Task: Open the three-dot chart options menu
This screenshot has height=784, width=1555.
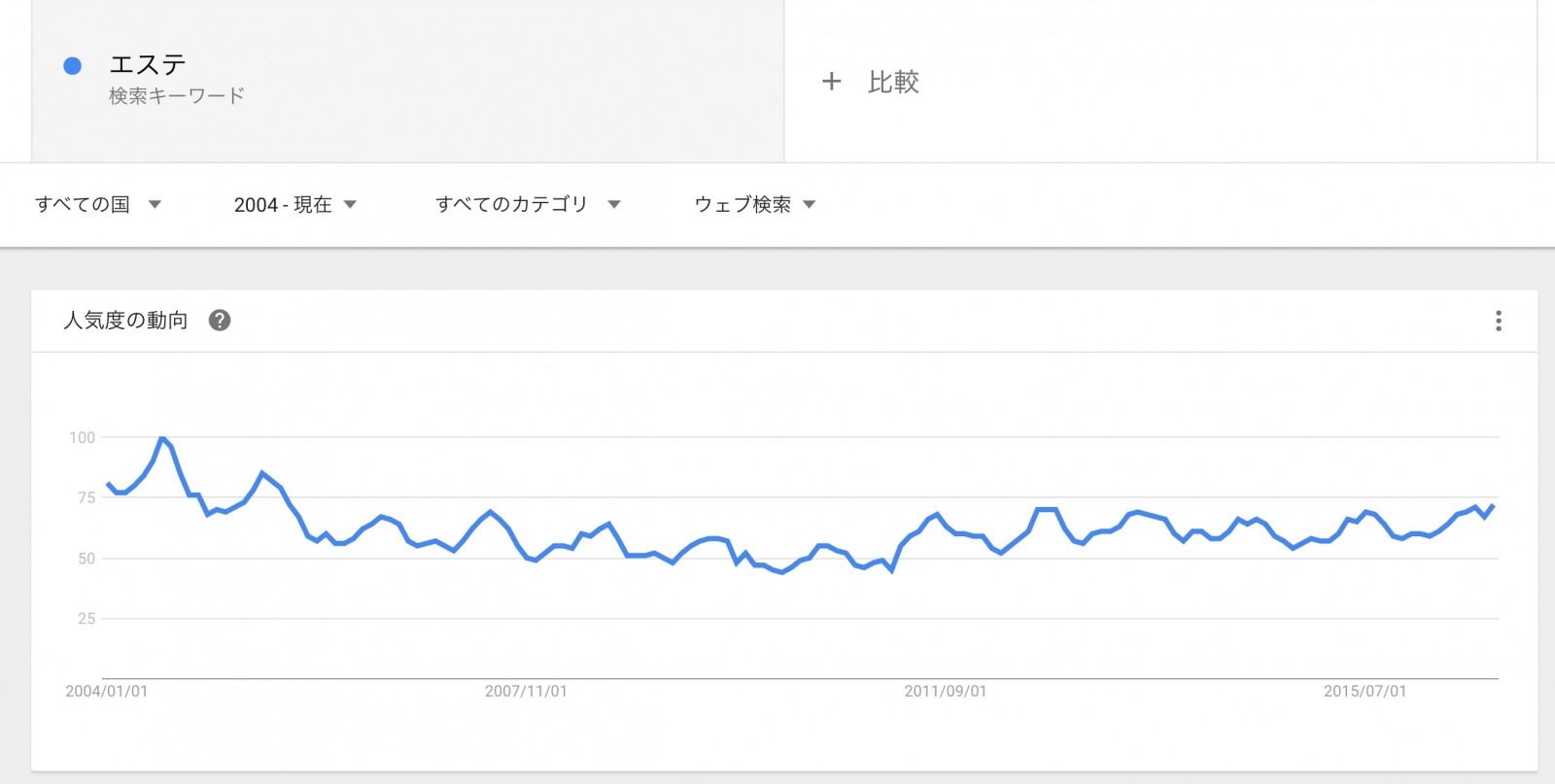Action: coord(1499,321)
